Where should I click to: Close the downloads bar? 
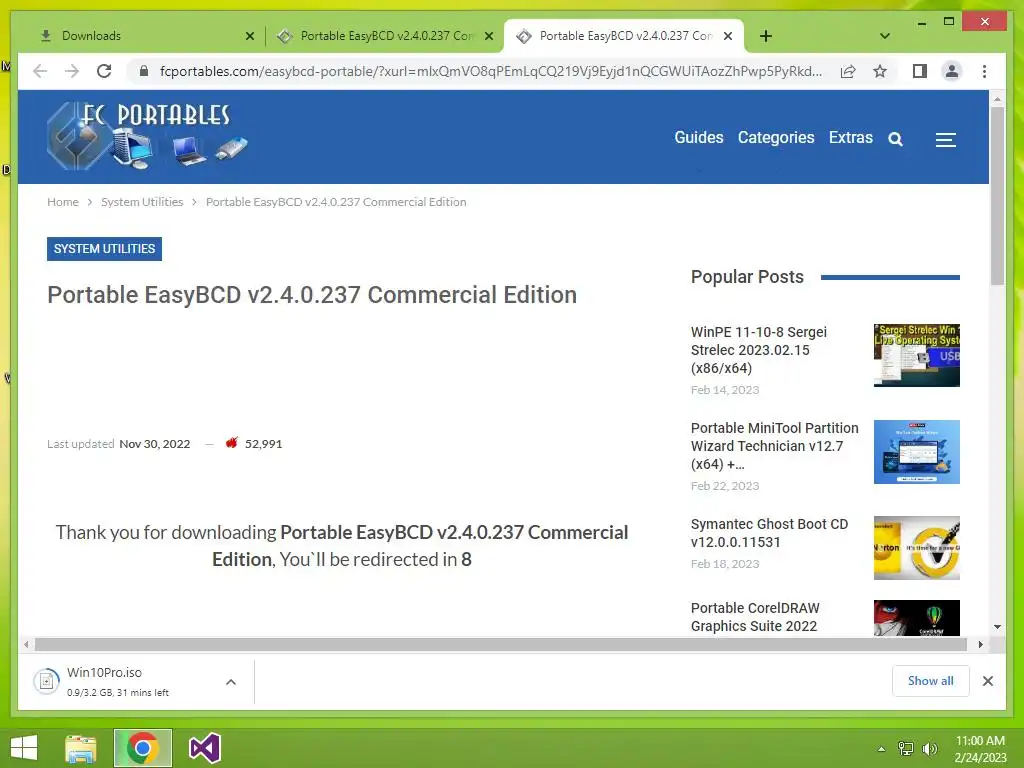987,681
